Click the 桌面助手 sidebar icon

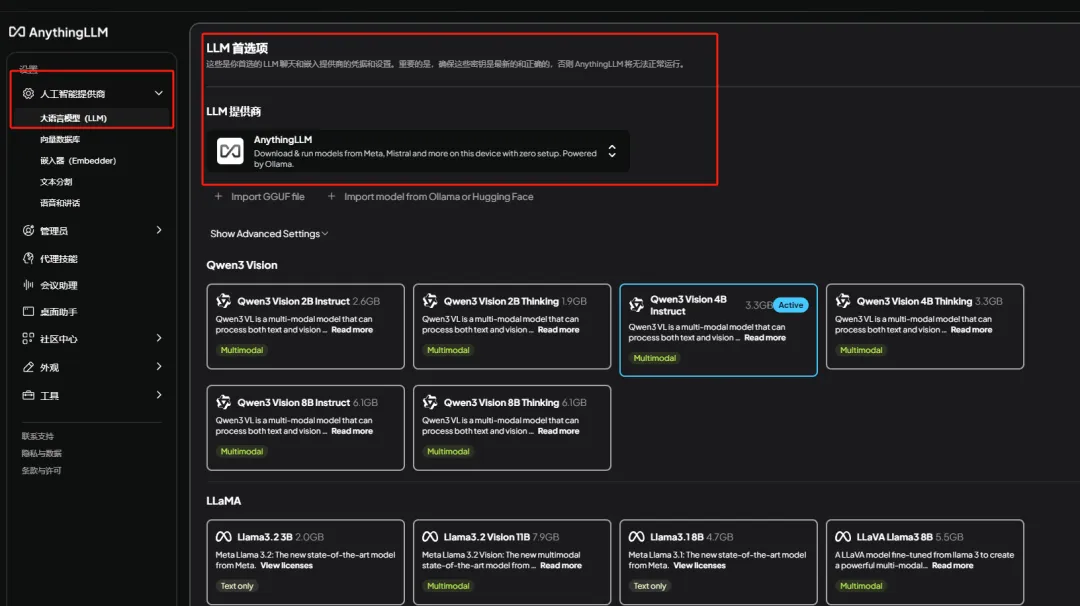pos(28,311)
